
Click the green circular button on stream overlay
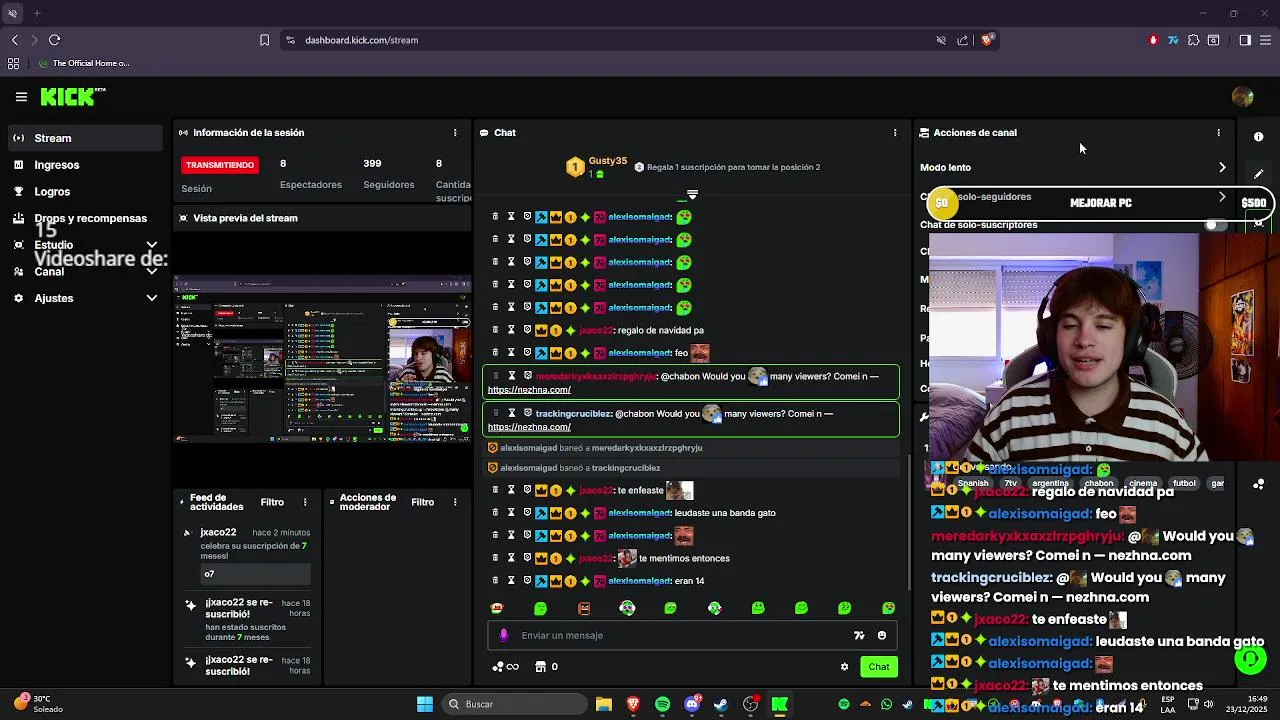1250,659
